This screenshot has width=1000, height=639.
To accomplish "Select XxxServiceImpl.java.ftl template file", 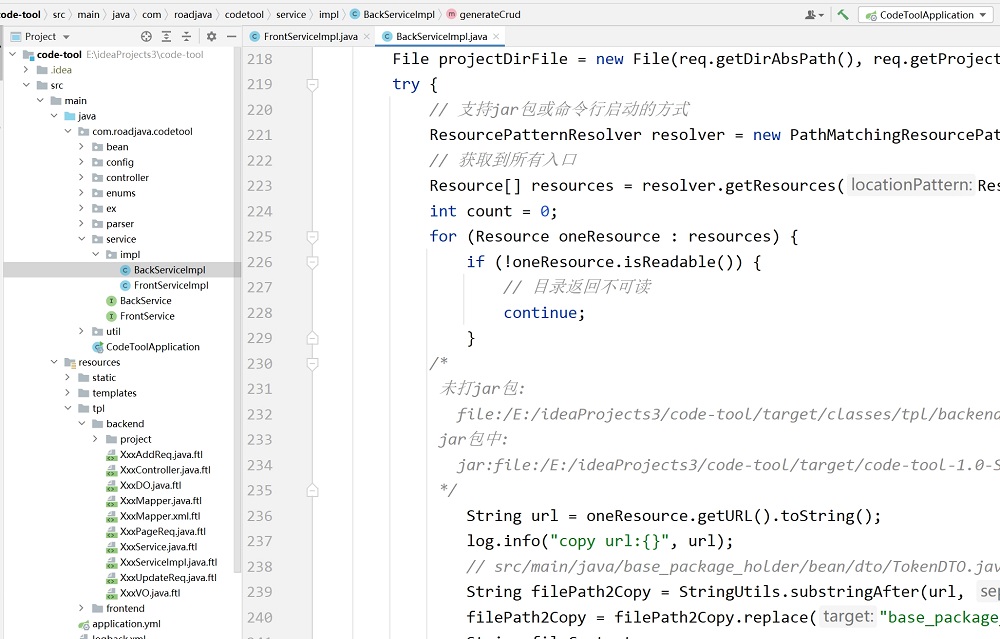I will [168, 562].
